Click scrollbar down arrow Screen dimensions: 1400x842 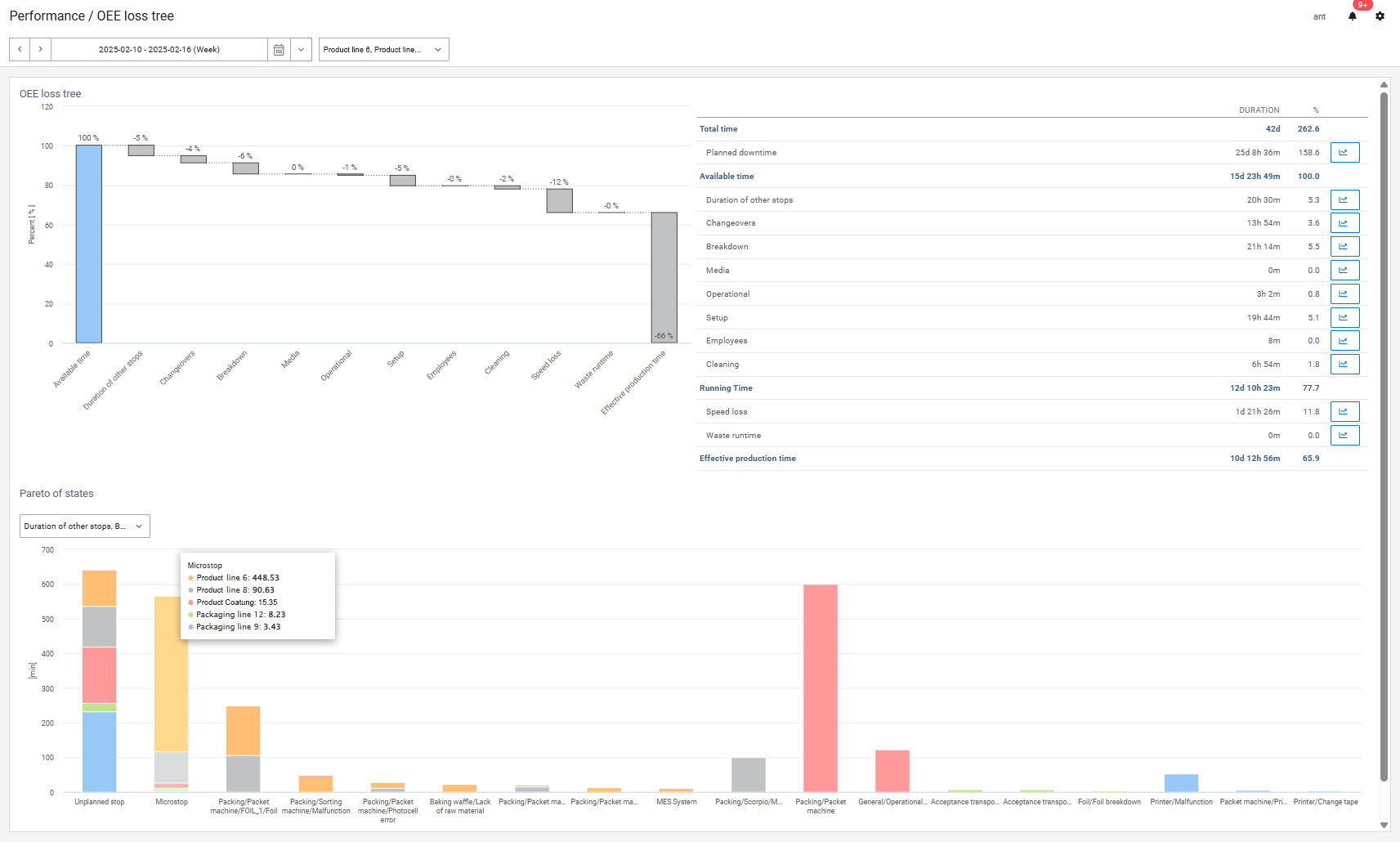click(1384, 825)
